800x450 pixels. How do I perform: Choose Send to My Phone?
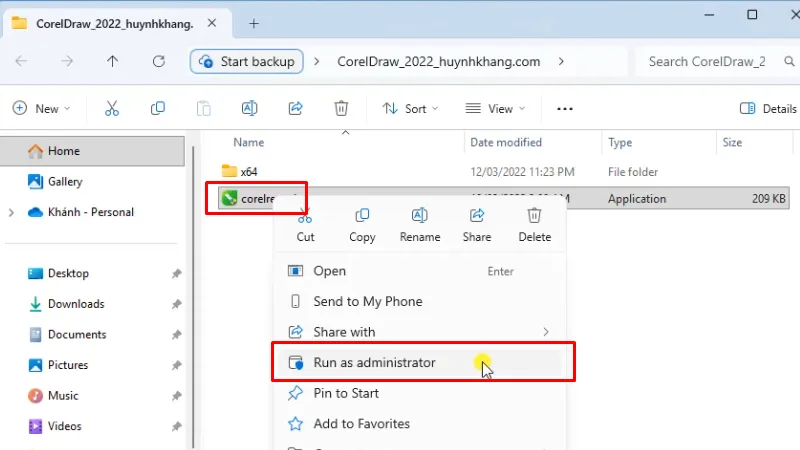click(x=367, y=301)
